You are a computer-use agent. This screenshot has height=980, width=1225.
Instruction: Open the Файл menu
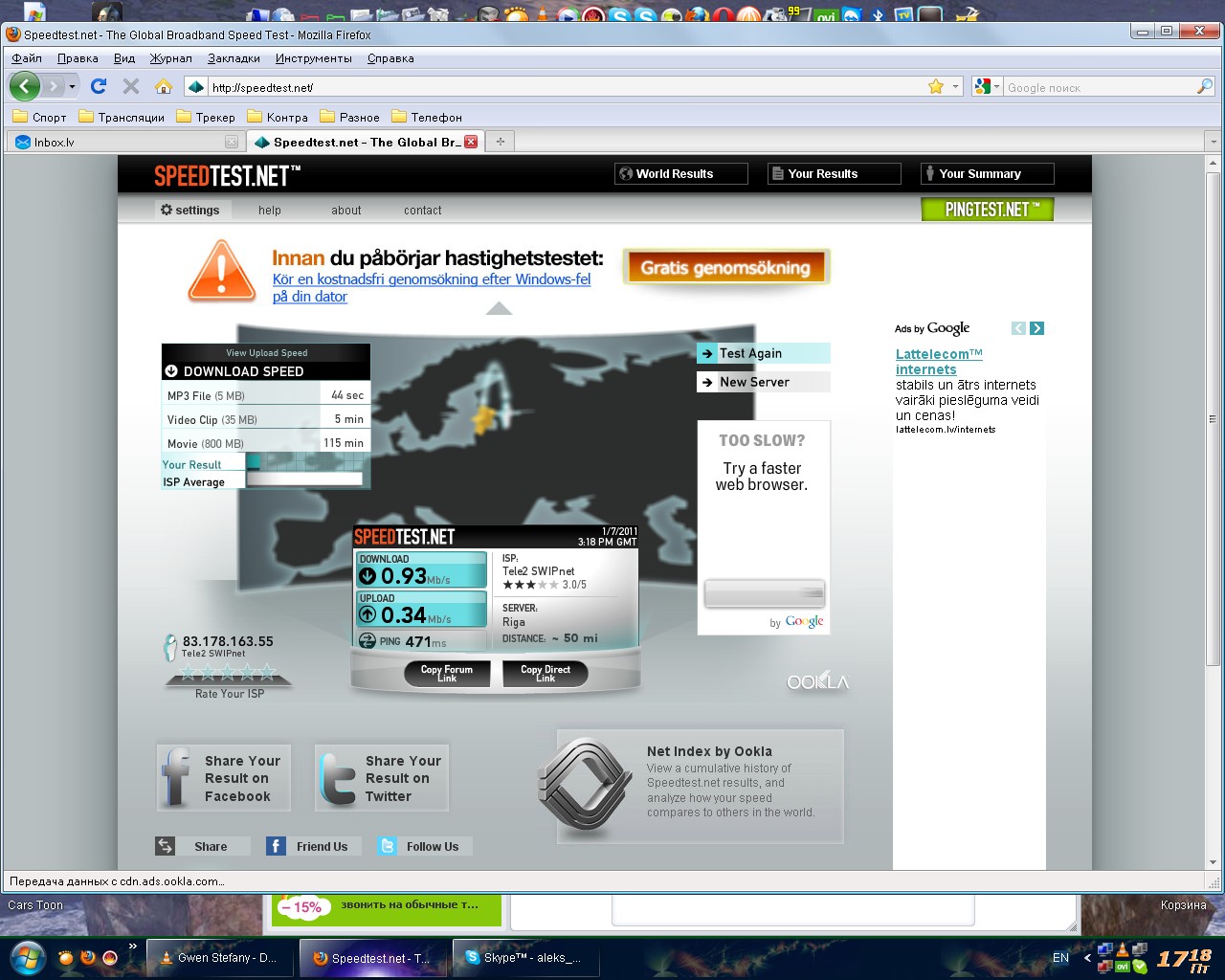(27, 58)
